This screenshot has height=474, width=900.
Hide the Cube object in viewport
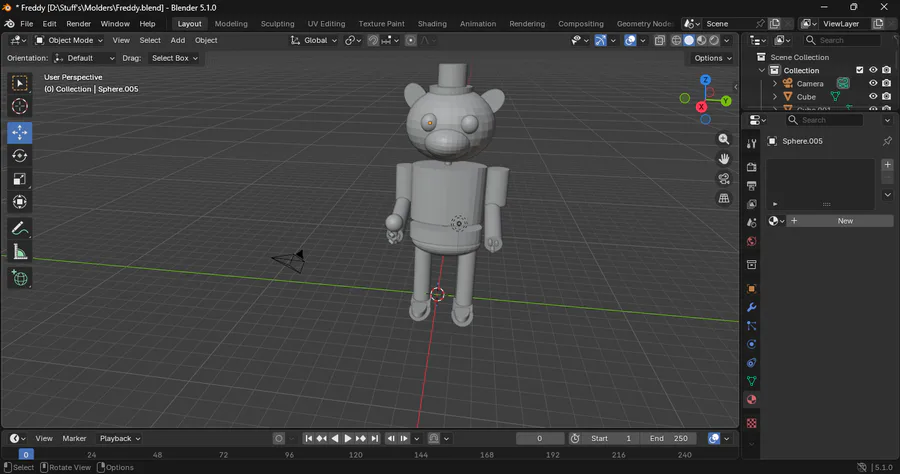[873, 96]
